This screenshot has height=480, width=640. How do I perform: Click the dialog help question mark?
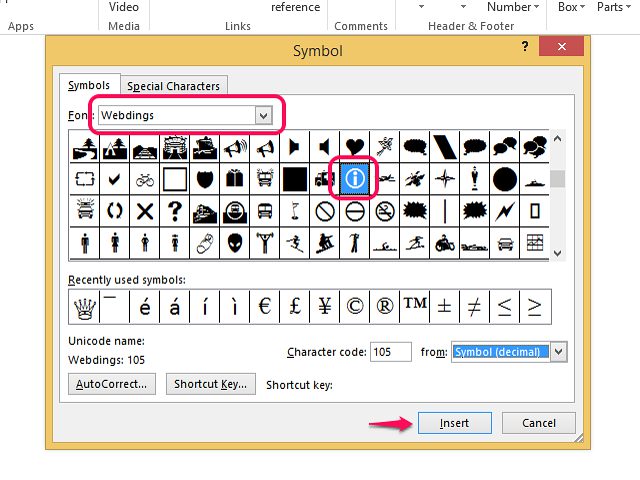(525, 46)
